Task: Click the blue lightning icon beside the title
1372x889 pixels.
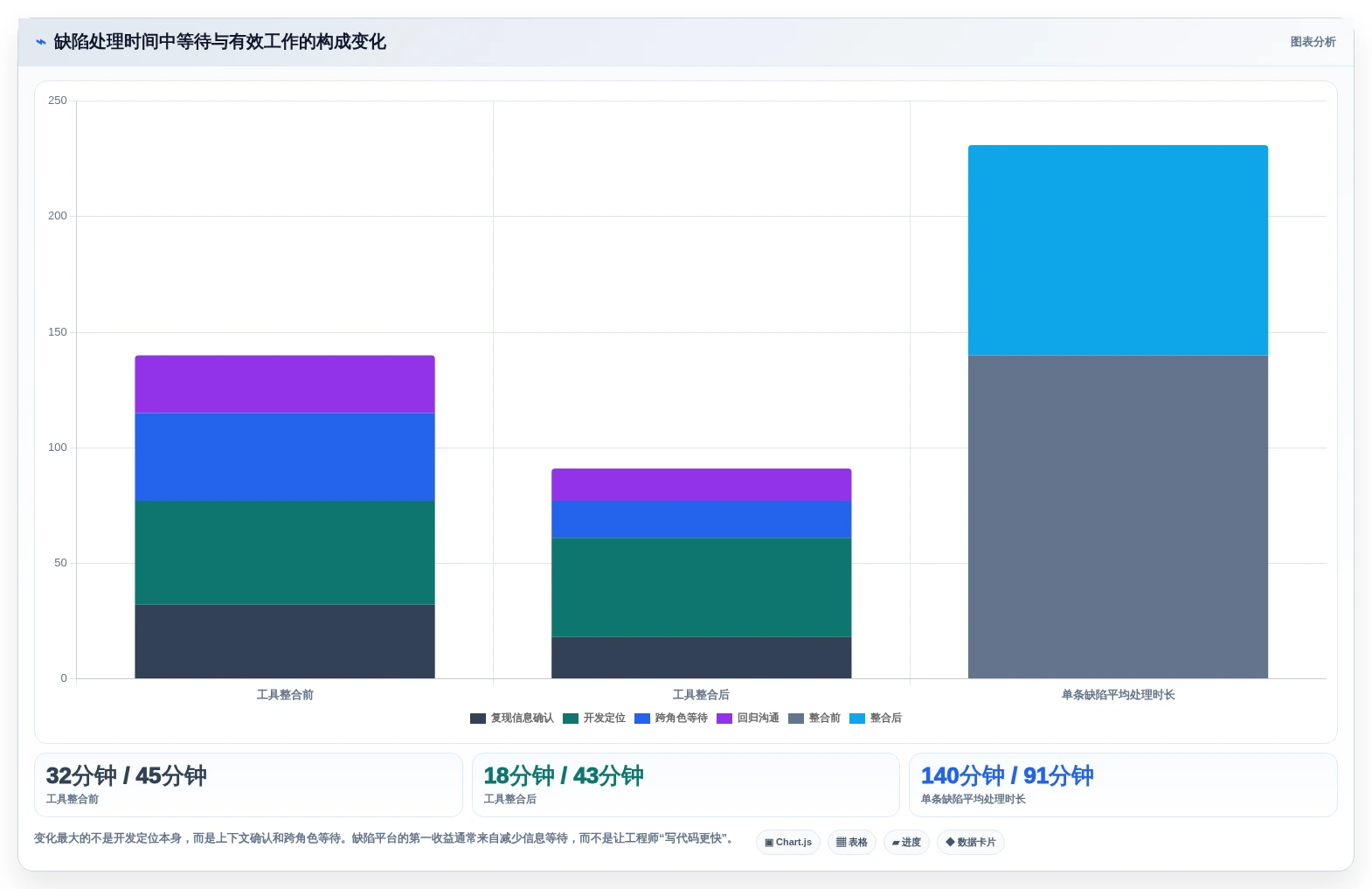Action: pos(40,42)
